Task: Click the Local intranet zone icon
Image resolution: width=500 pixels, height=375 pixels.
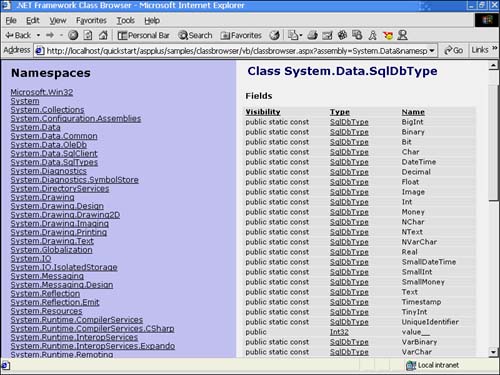Action: click(411, 365)
